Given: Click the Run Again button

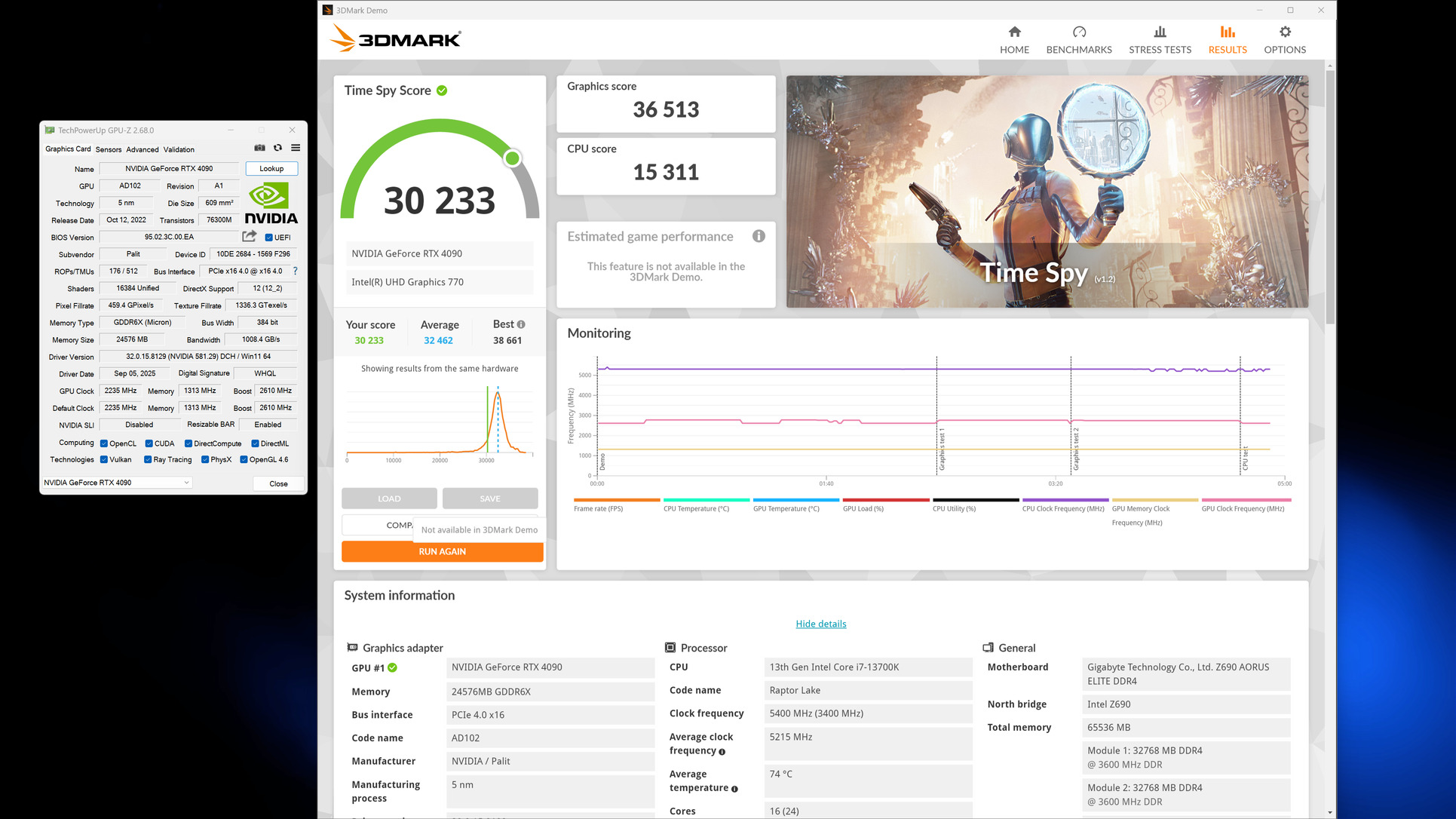Looking at the screenshot, I should 442,551.
